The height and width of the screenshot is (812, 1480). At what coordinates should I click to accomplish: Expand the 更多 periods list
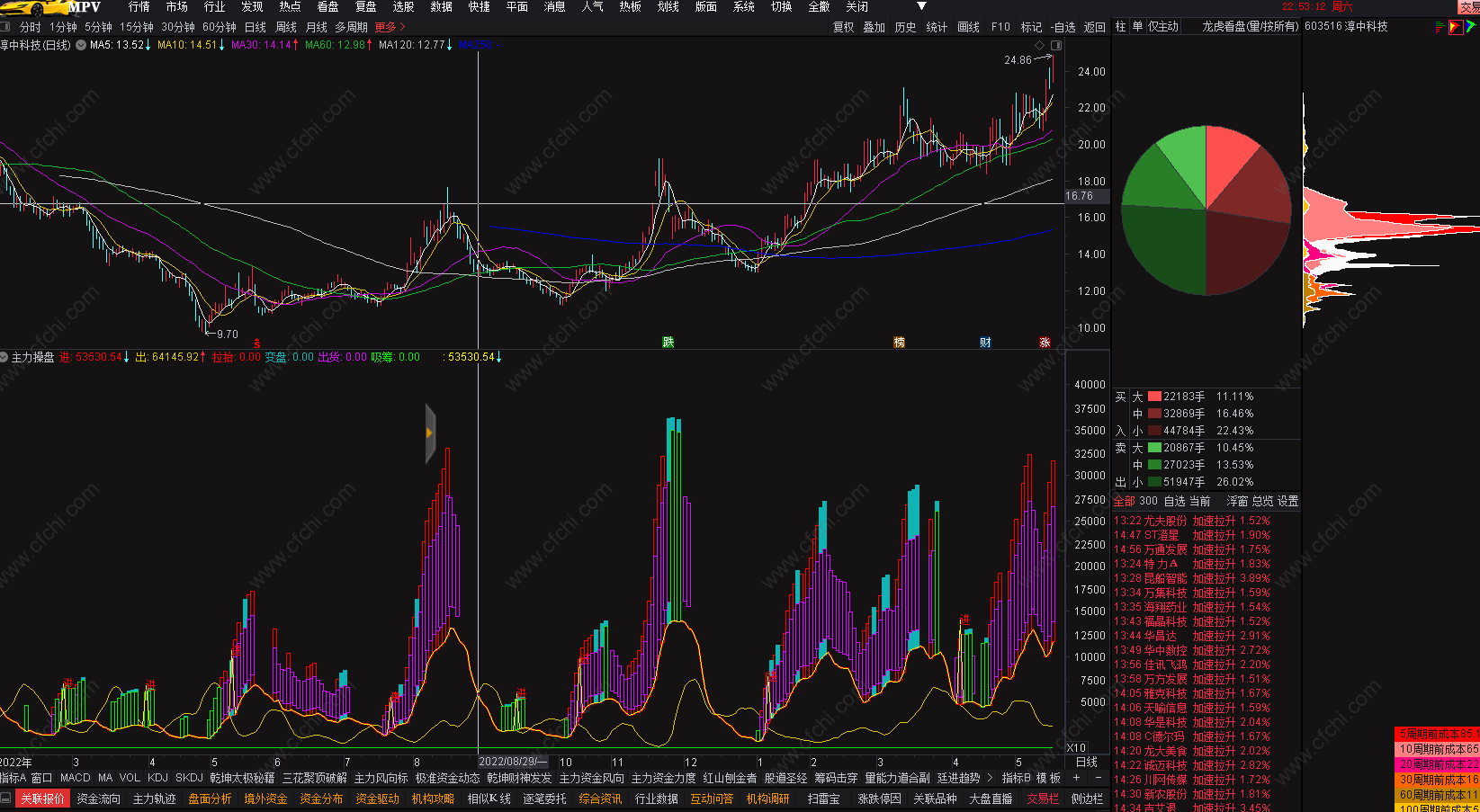tap(390, 27)
